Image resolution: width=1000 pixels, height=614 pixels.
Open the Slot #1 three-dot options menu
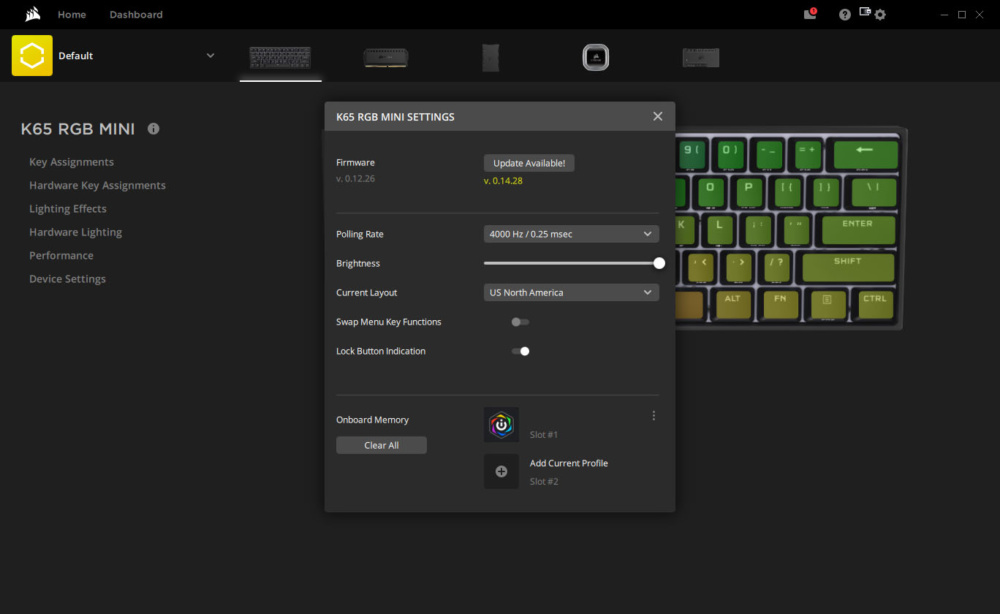coord(654,416)
